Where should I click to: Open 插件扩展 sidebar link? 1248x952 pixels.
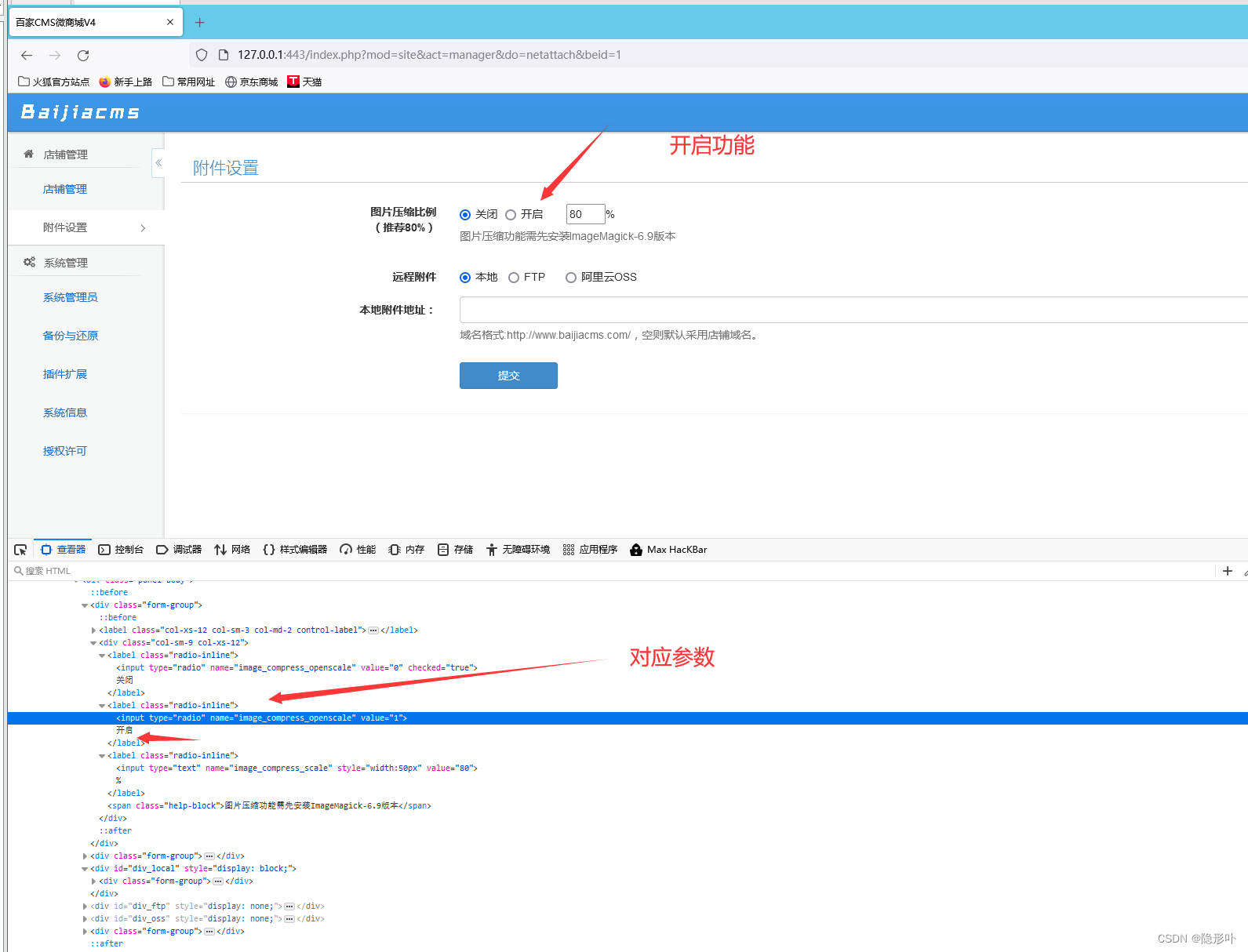[x=65, y=374]
